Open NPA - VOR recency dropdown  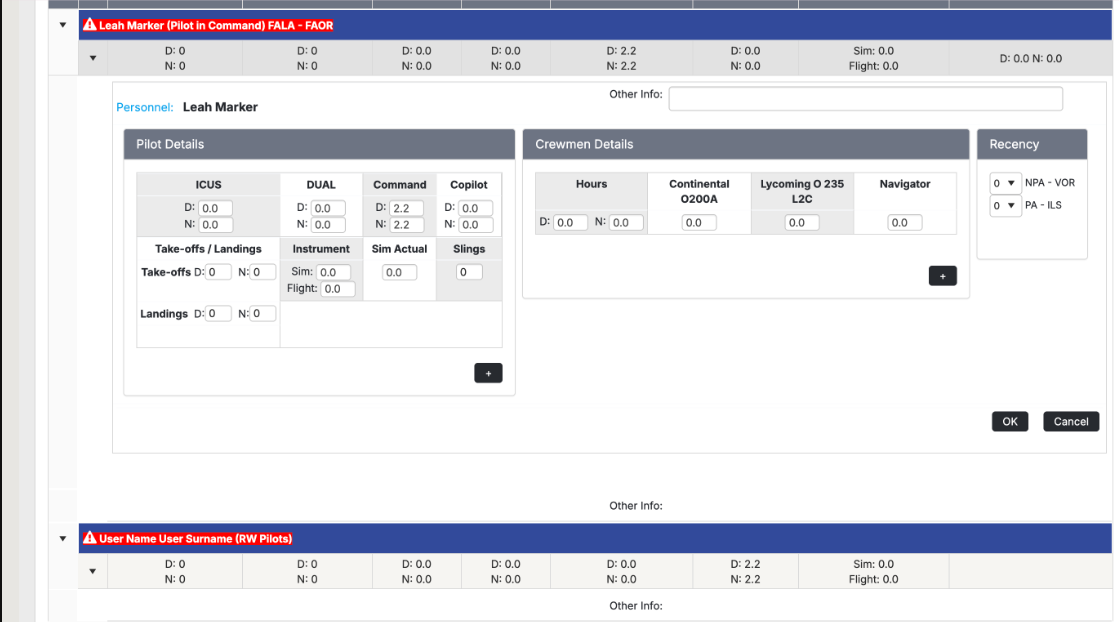tap(1004, 183)
